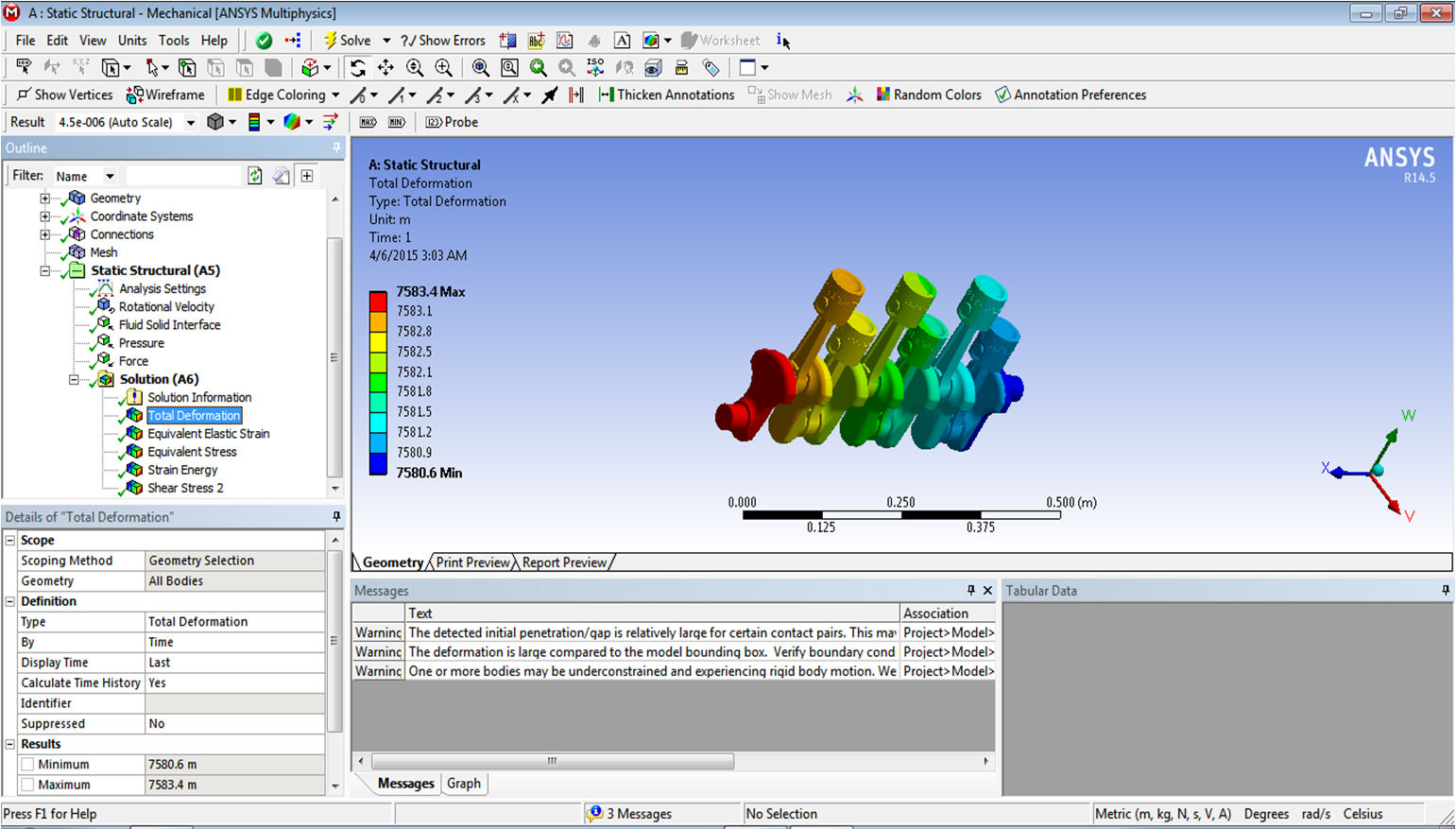Click the Solve lightning button
Screen dimensions: 1456x829
click(x=347, y=41)
